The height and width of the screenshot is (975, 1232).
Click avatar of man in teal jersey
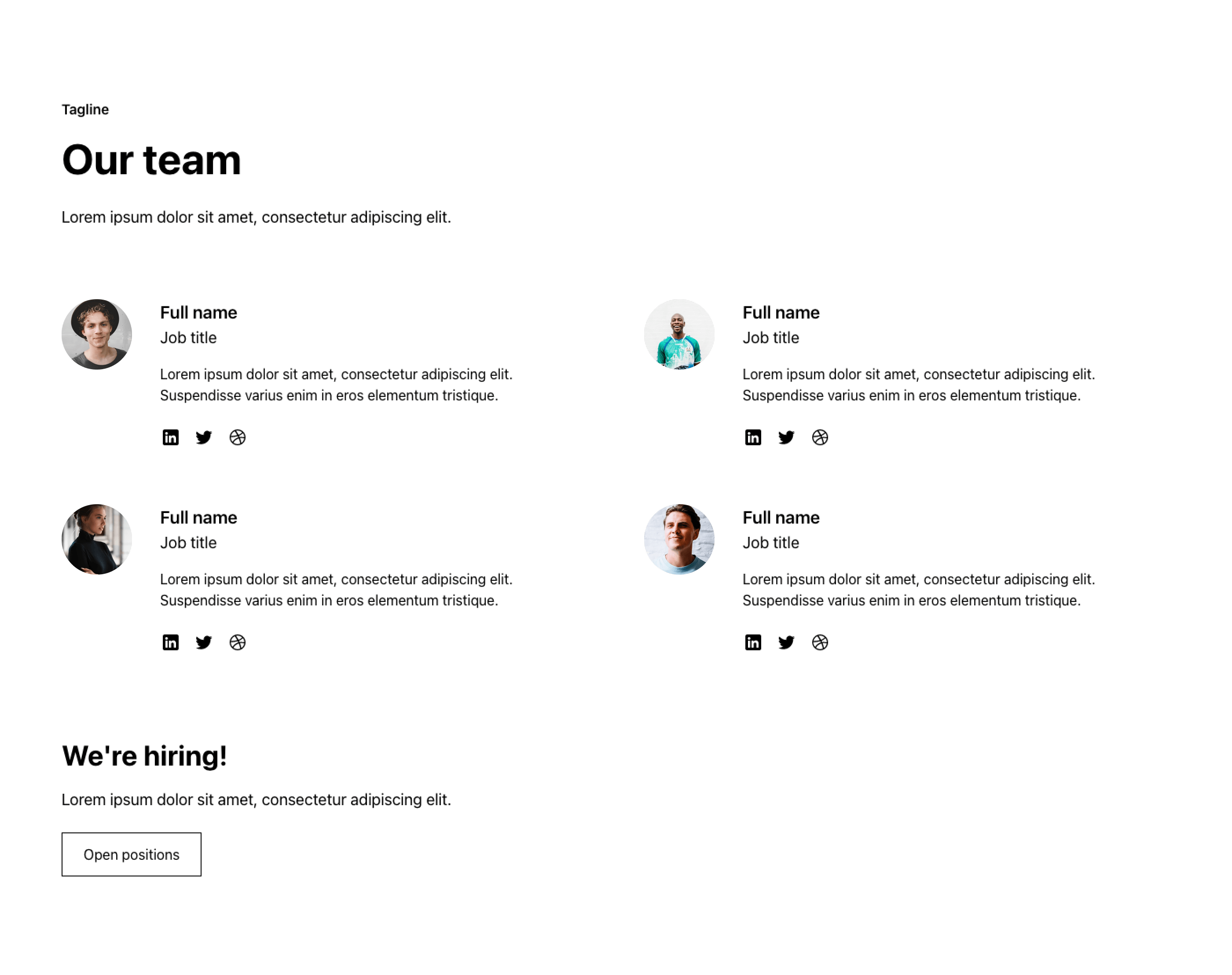click(679, 334)
